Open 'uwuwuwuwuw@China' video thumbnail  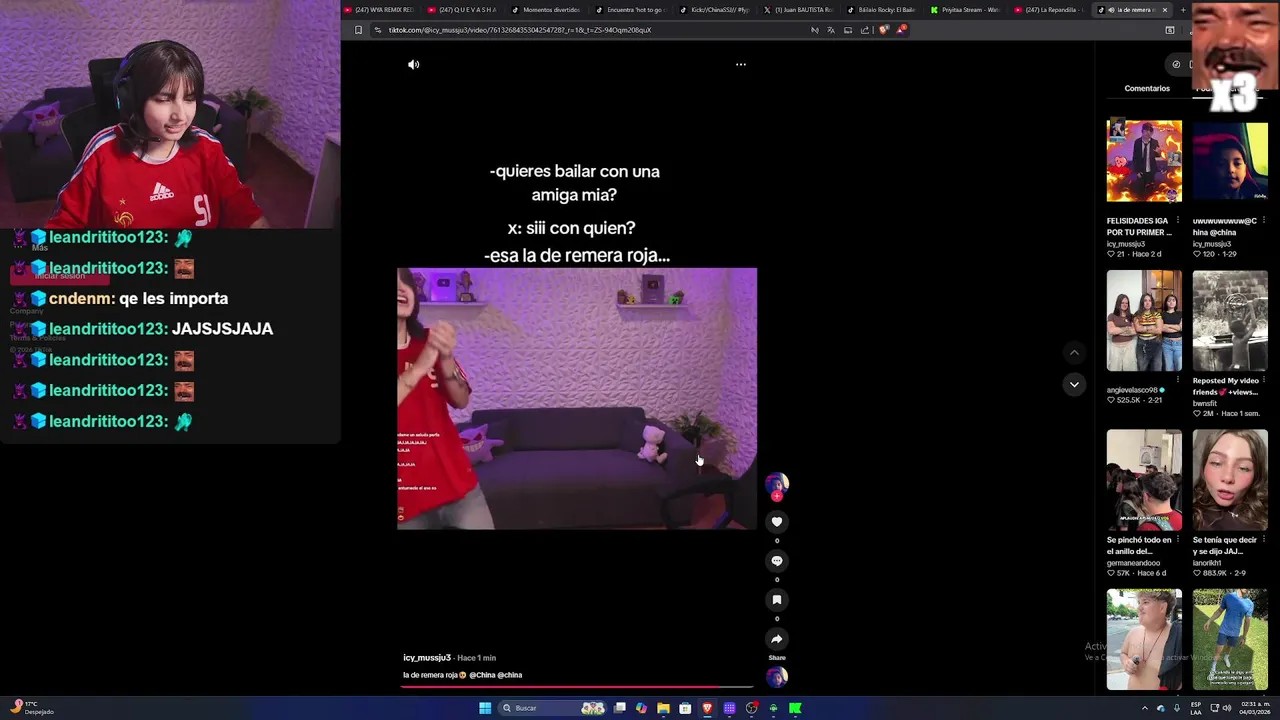tap(1230, 162)
